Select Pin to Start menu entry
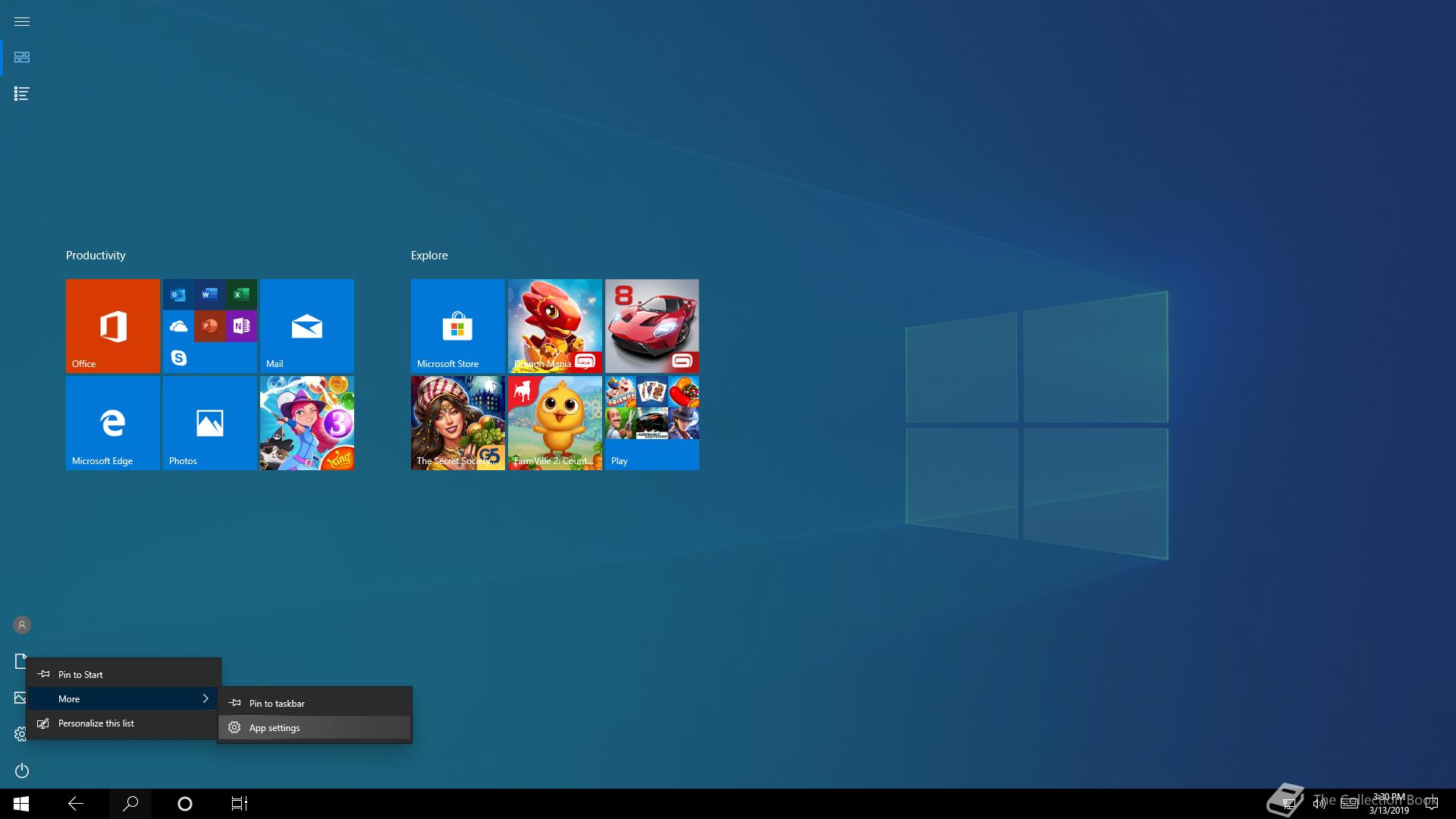This screenshot has height=819, width=1456. (x=124, y=674)
